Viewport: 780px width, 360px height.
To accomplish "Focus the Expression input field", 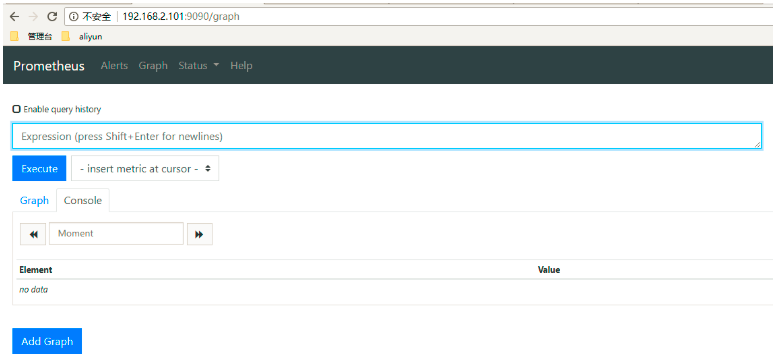I will 387,136.
